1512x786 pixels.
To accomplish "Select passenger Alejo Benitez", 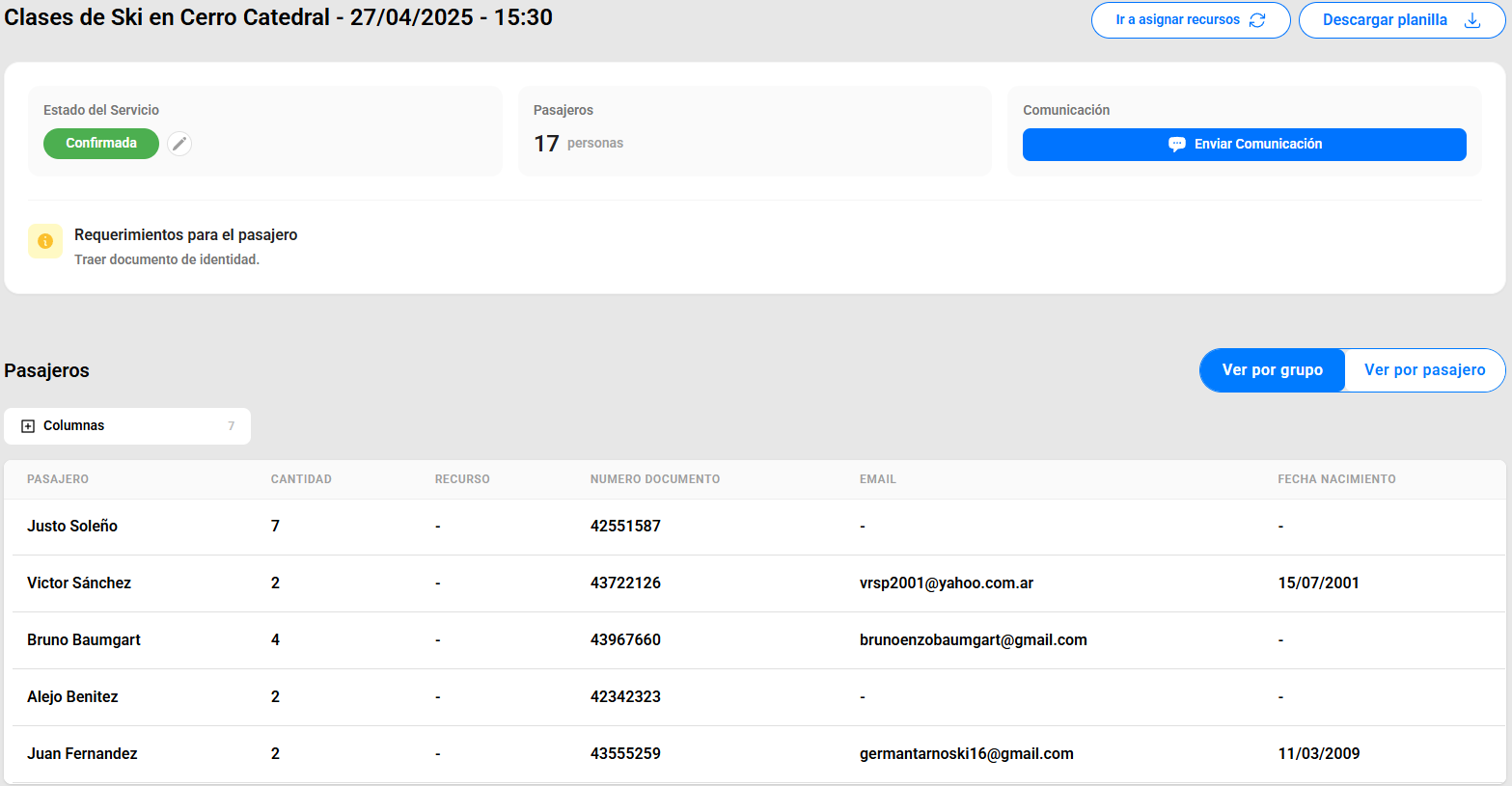I will click(72, 697).
